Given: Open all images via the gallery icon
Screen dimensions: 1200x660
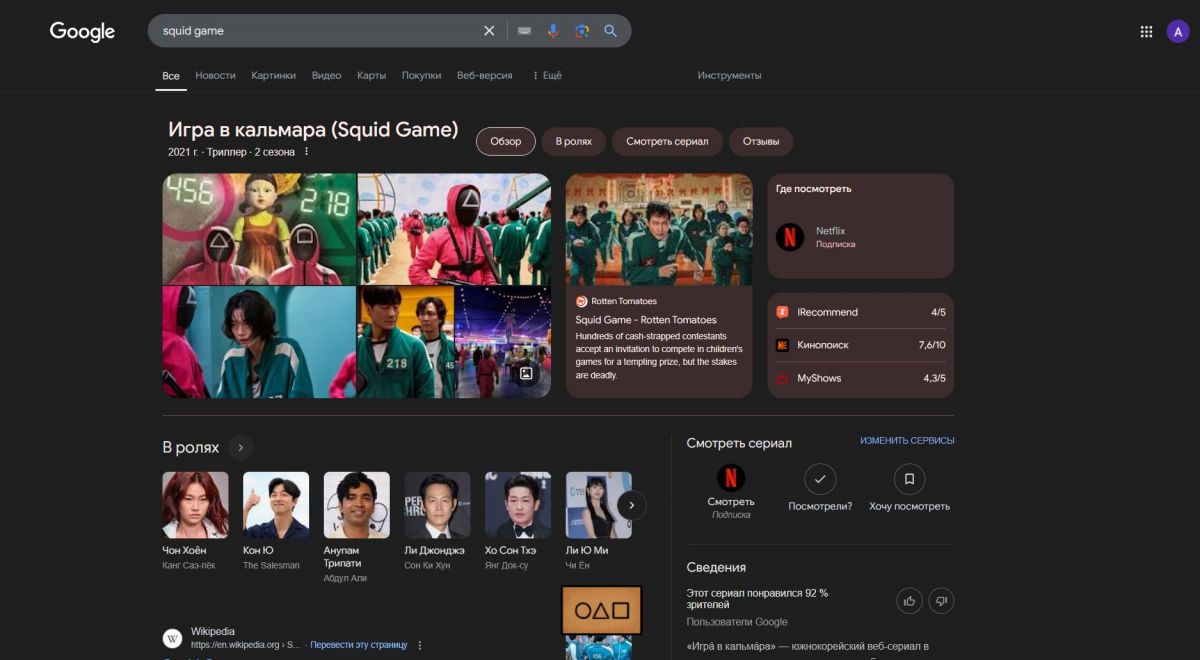Looking at the screenshot, I should tap(526, 374).
